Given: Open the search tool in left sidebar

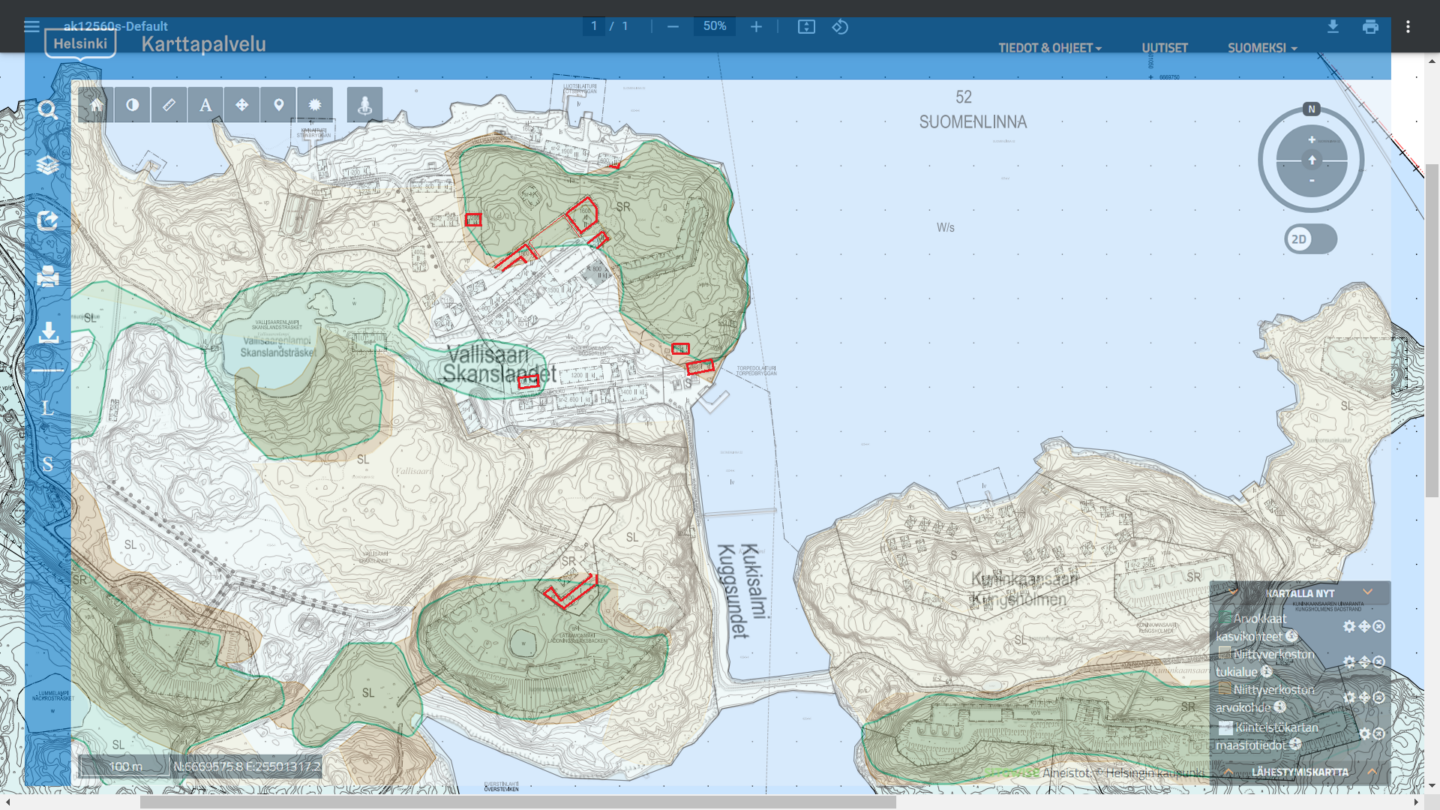Looking at the screenshot, I should click(x=47, y=110).
